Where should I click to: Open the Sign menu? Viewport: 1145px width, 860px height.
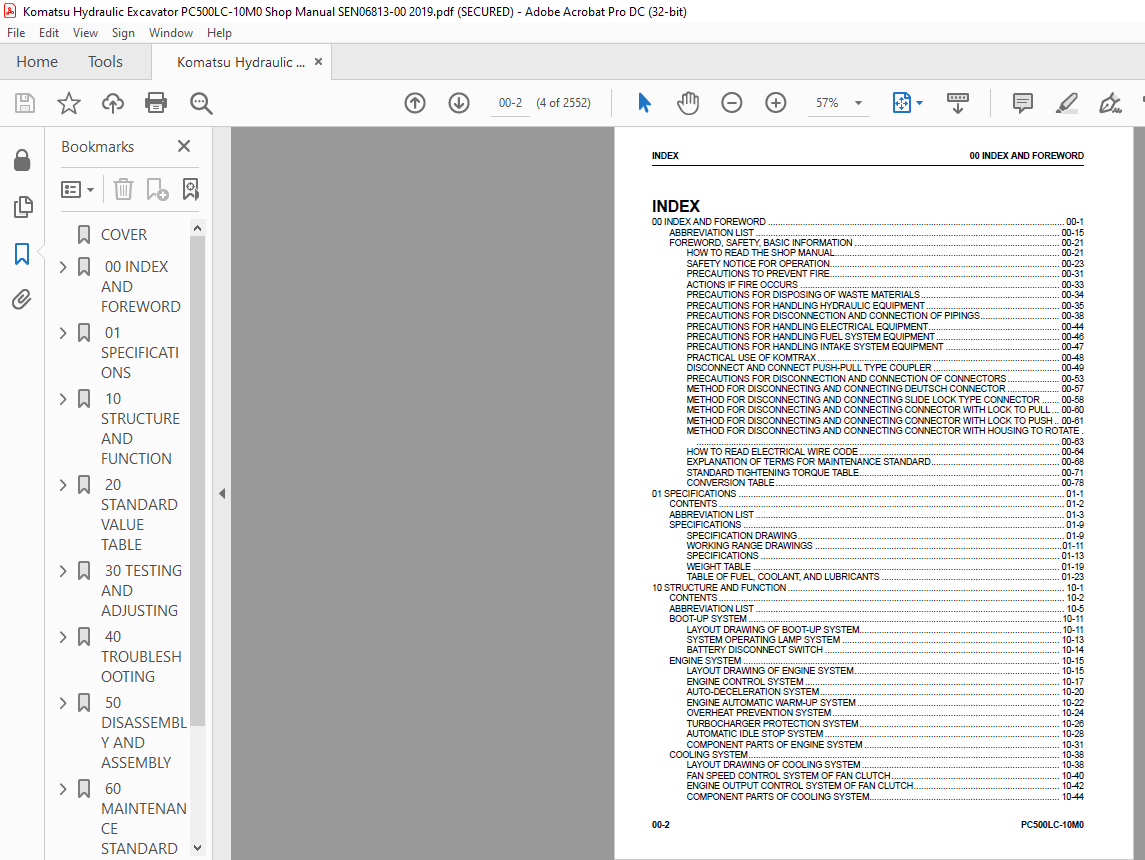[123, 33]
